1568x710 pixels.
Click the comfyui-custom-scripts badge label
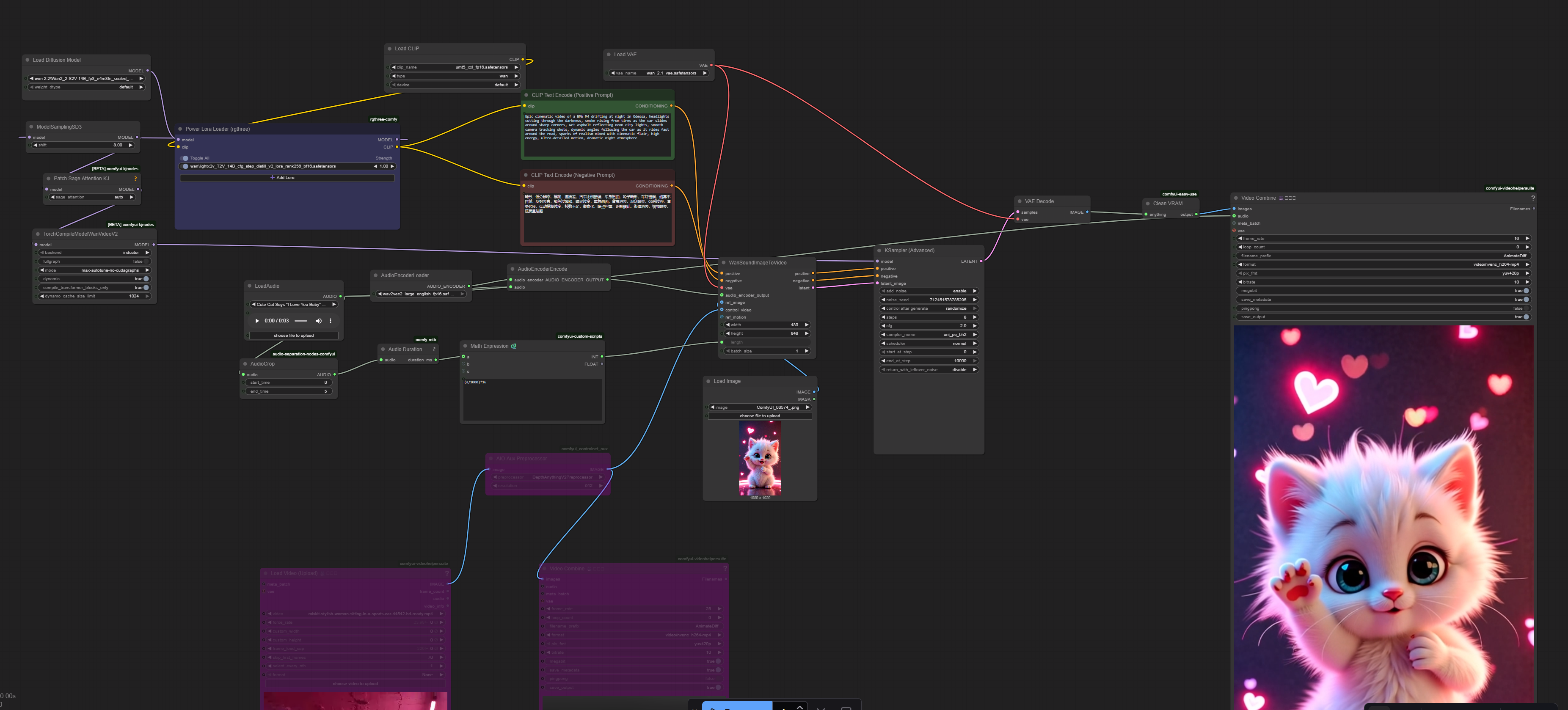[x=579, y=336]
